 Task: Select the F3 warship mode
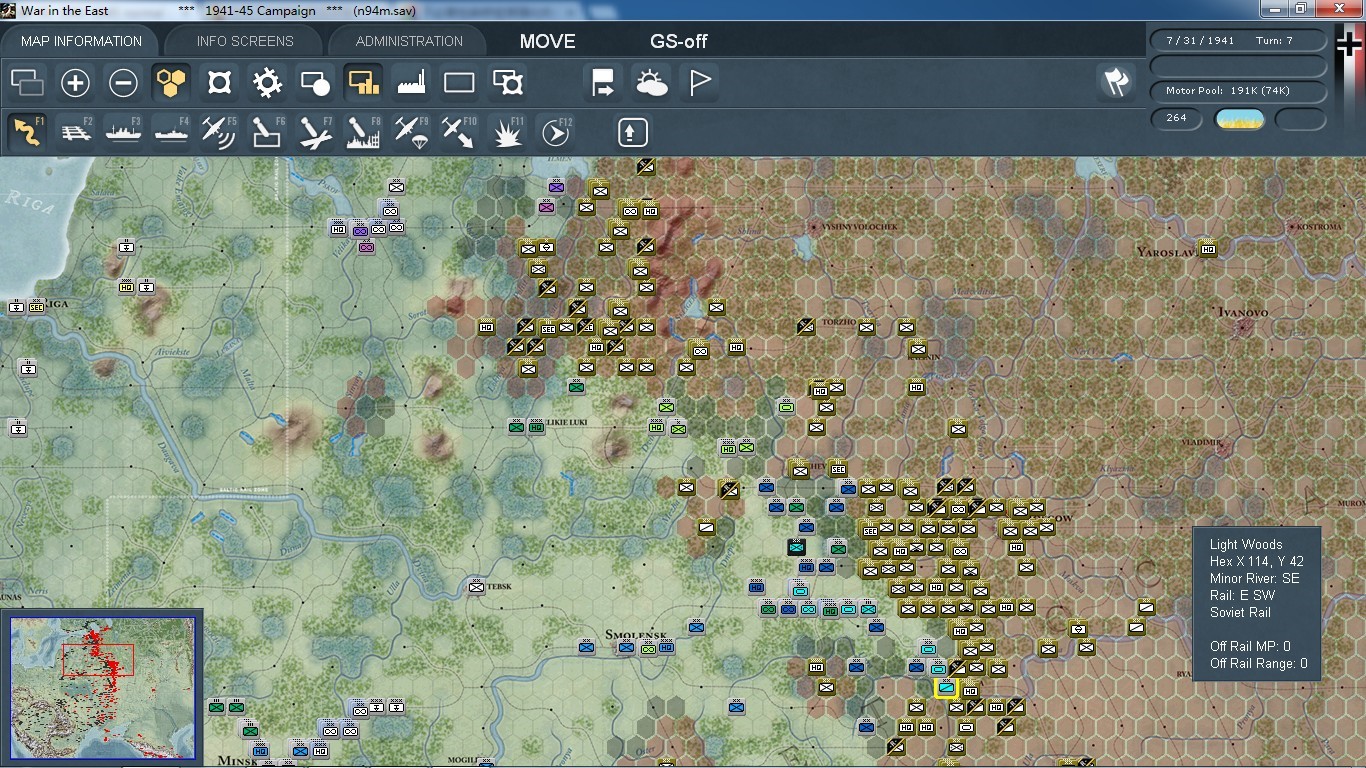[123, 131]
